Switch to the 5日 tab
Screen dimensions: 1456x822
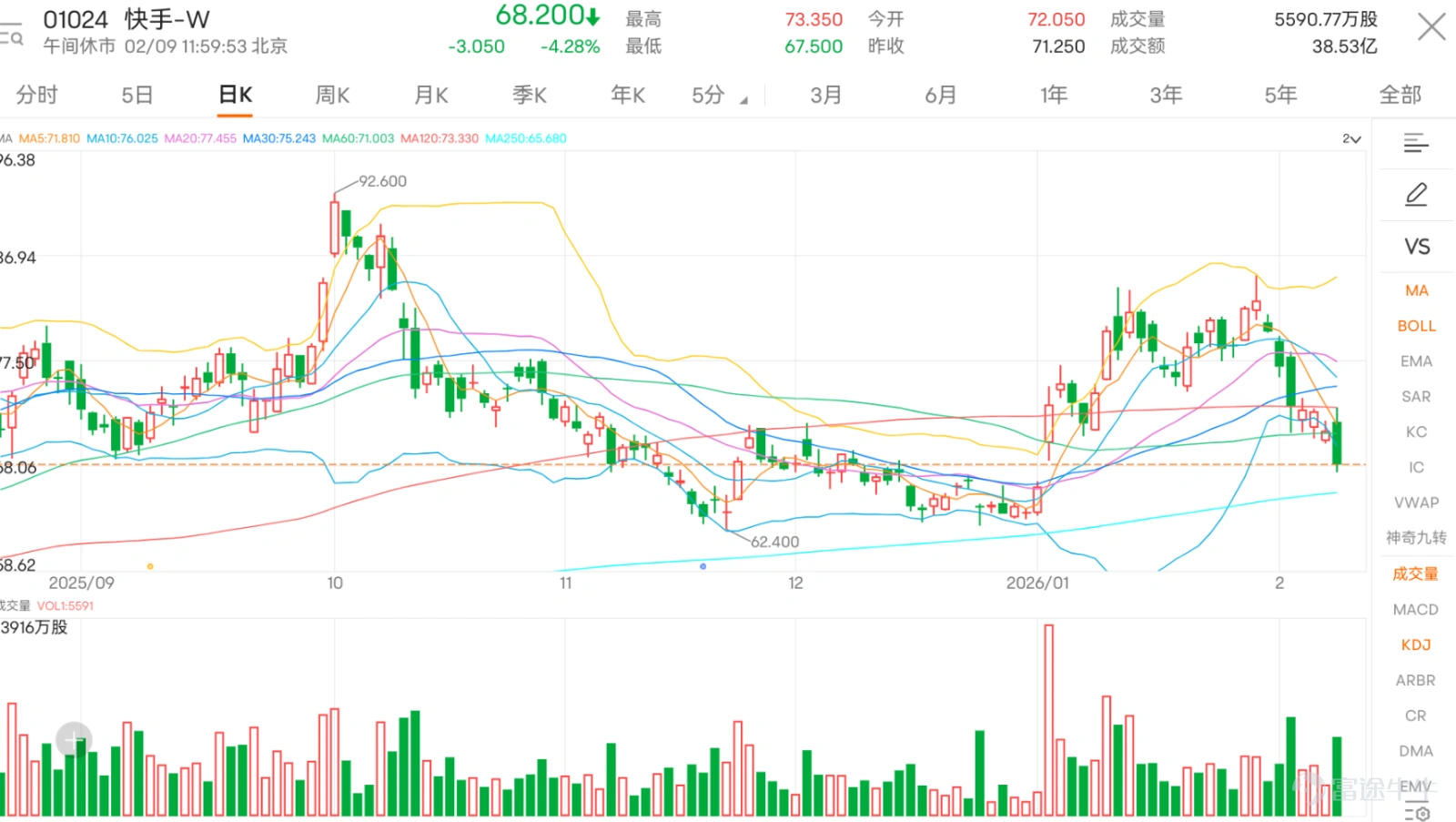coord(137,95)
